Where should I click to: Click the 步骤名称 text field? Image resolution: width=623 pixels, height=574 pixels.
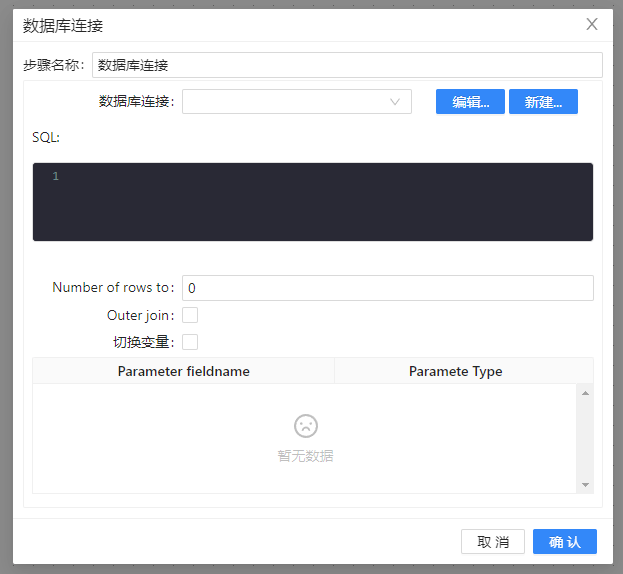click(x=346, y=65)
